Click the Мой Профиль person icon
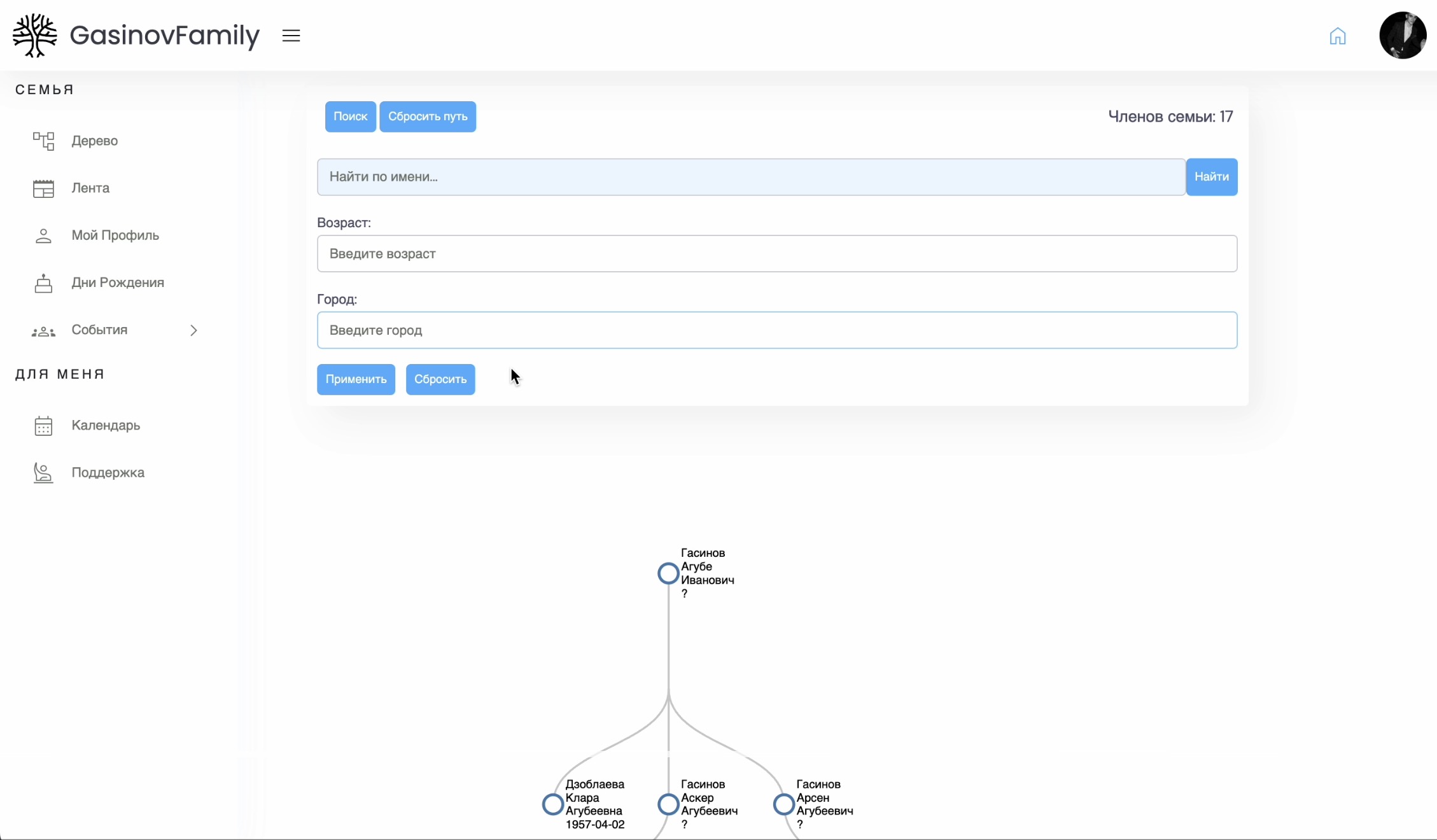 [43, 235]
